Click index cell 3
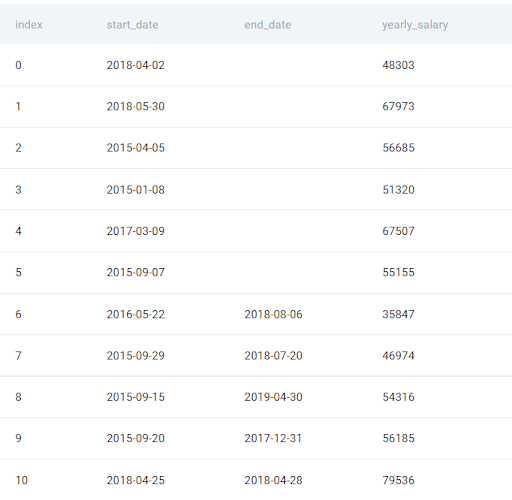 18,190
